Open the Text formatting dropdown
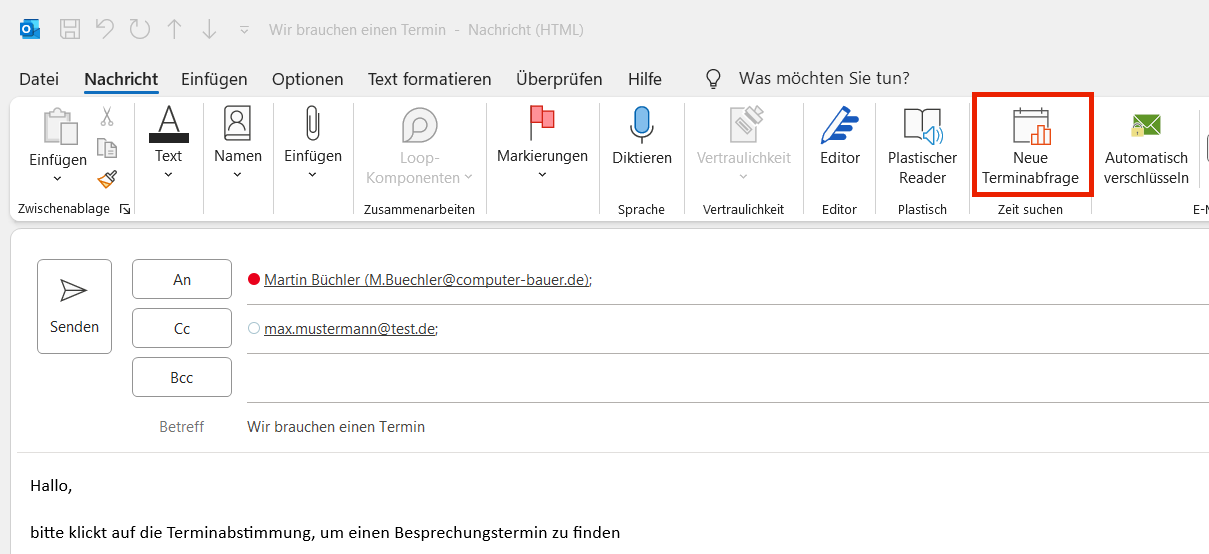 coord(168,175)
